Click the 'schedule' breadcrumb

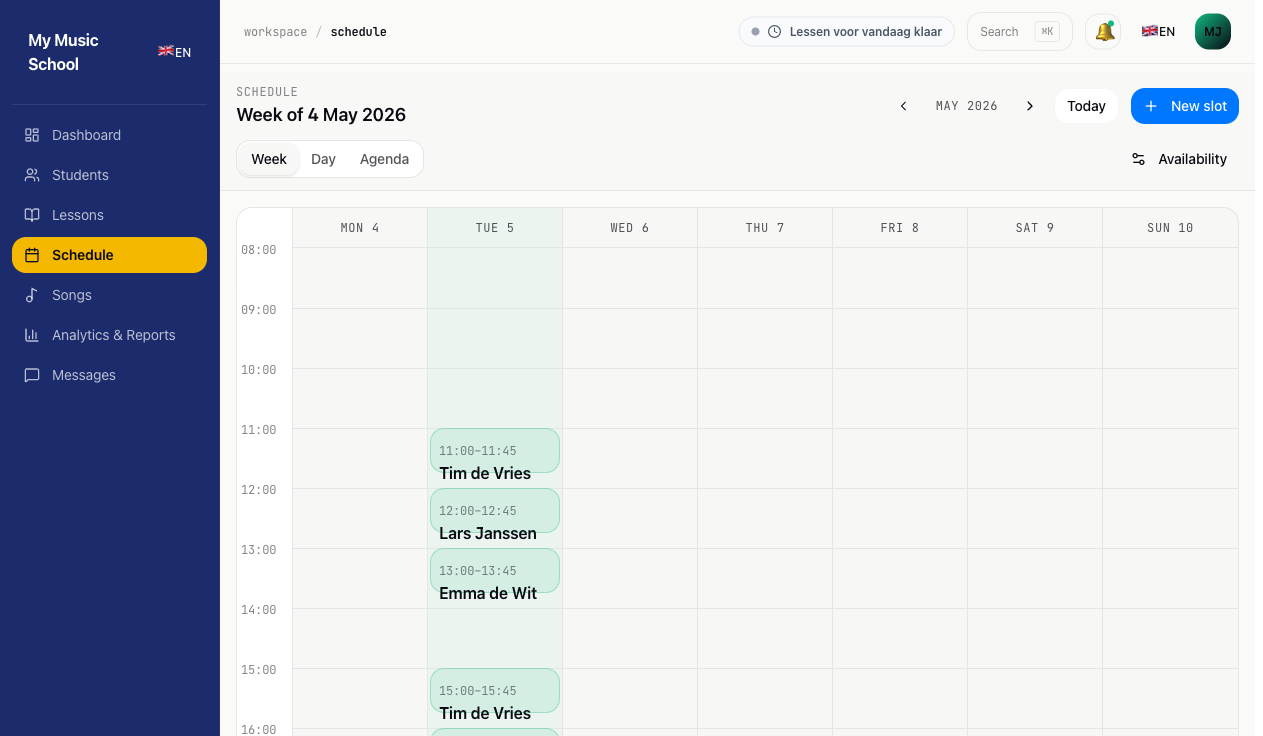tap(359, 32)
